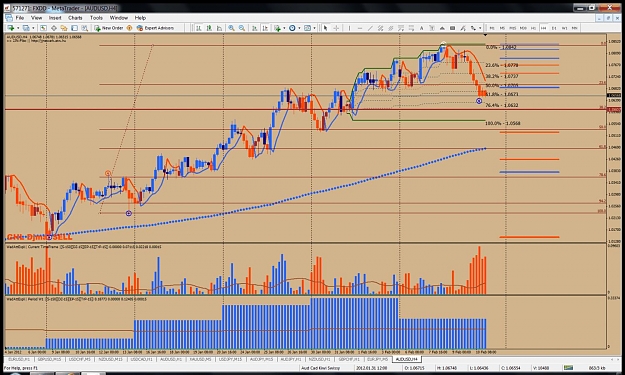
Task: Click the child window restore button
Action: (x=609, y=18)
